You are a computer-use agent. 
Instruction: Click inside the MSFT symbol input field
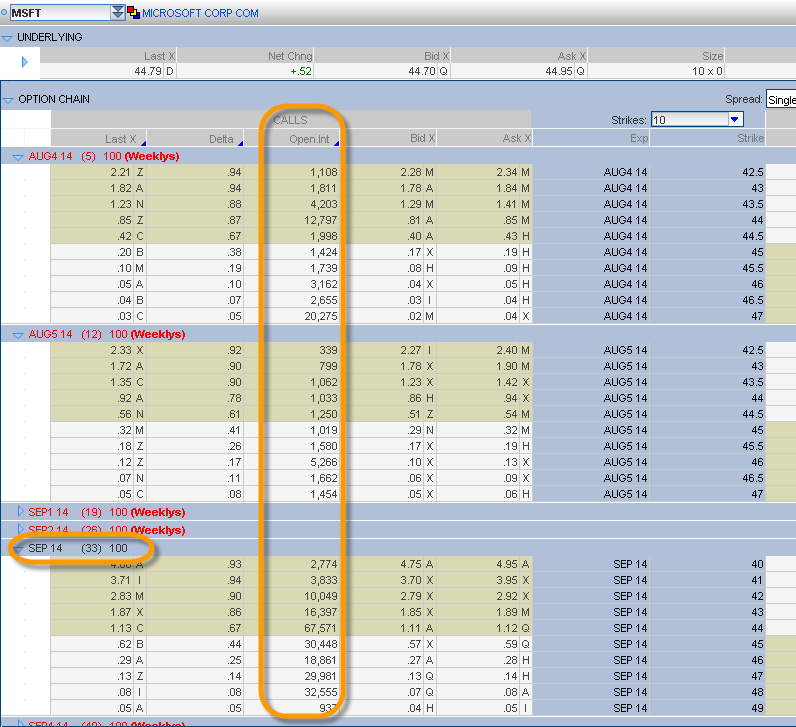point(58,13)
